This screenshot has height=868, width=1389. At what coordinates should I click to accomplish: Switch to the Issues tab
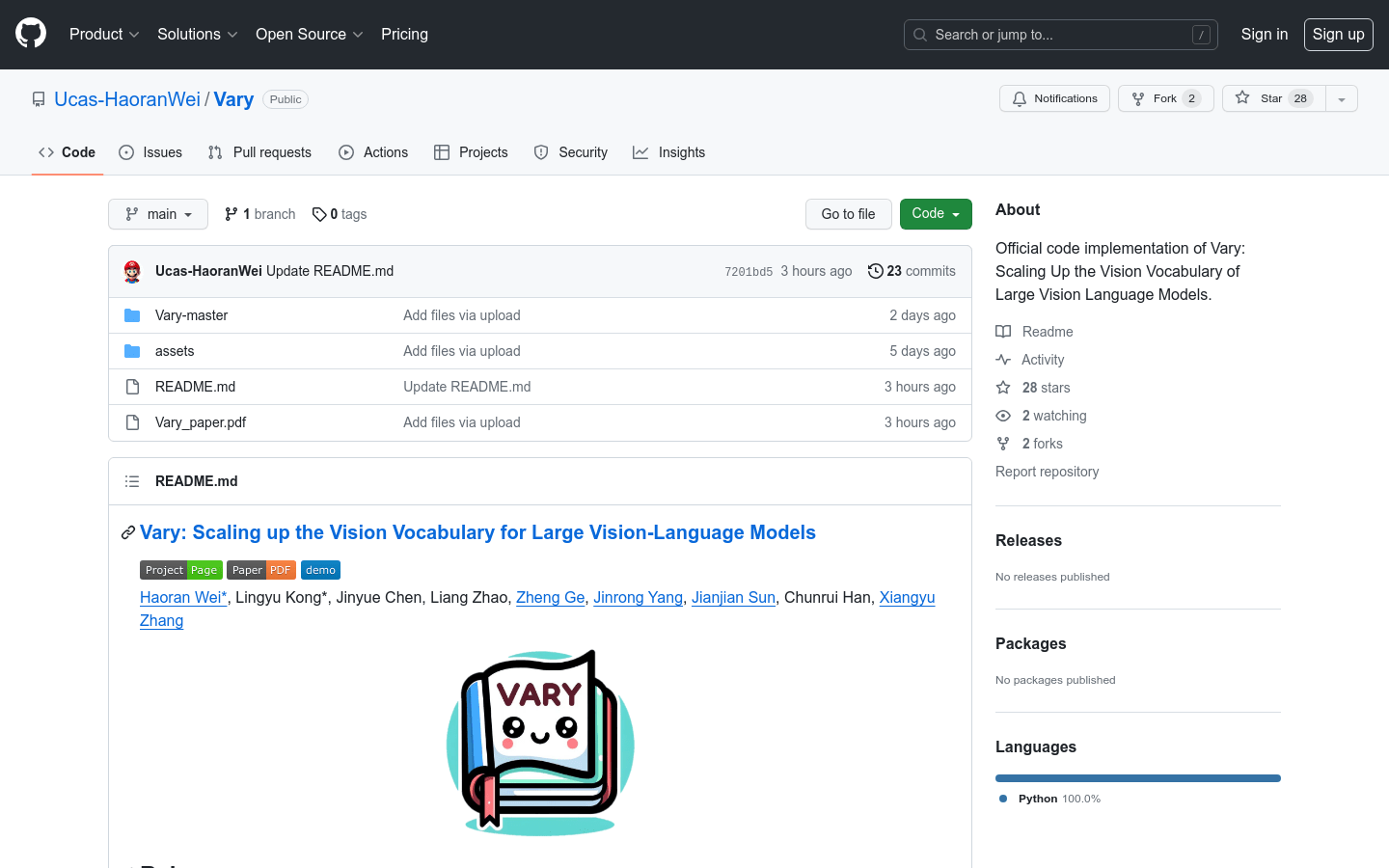[x=150, y=152]
